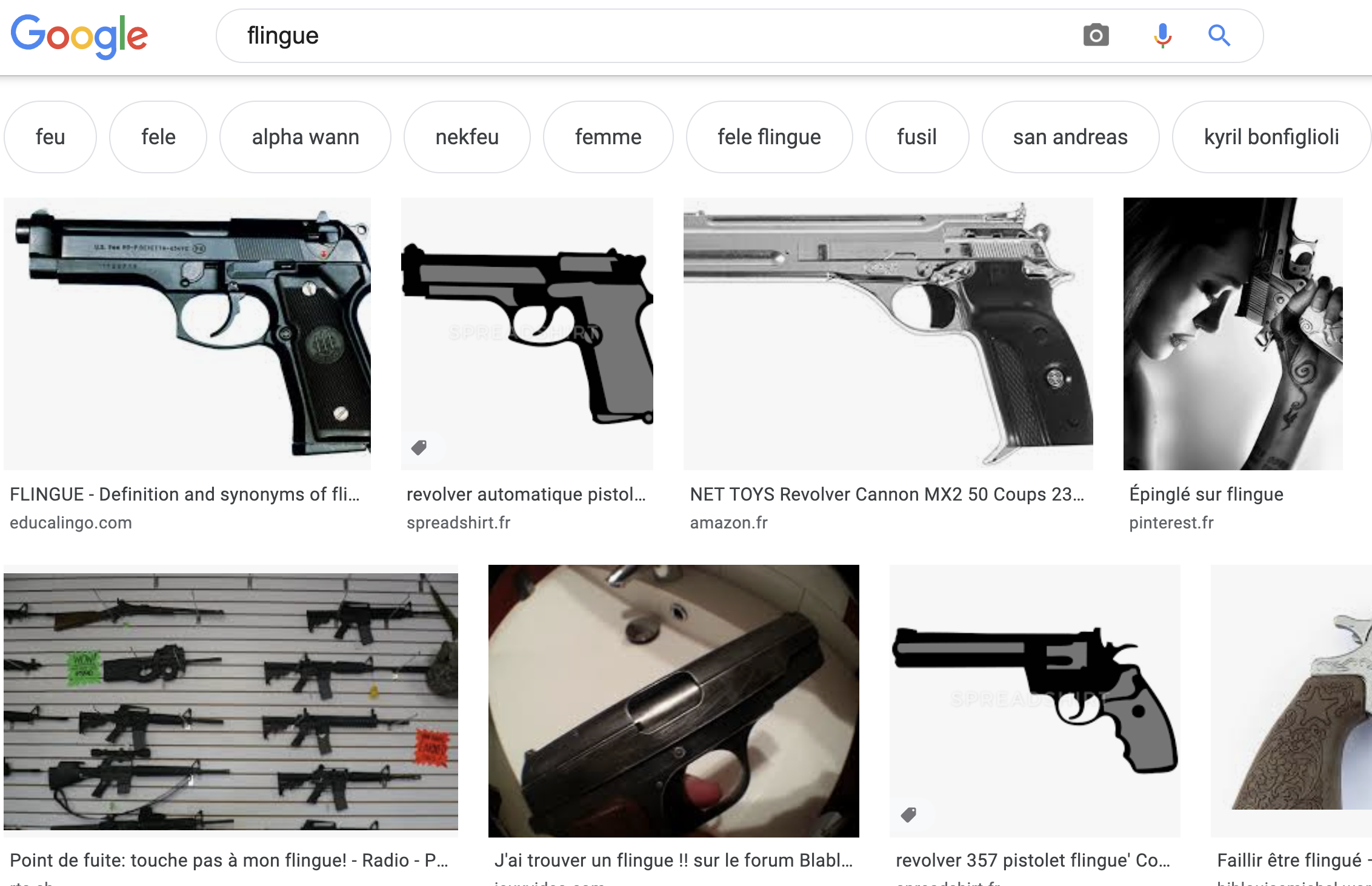This screenshot has width=1372, height=886.
Task: Choose the 'fele flingue' related search chip
Action: (x=769, y=137)
